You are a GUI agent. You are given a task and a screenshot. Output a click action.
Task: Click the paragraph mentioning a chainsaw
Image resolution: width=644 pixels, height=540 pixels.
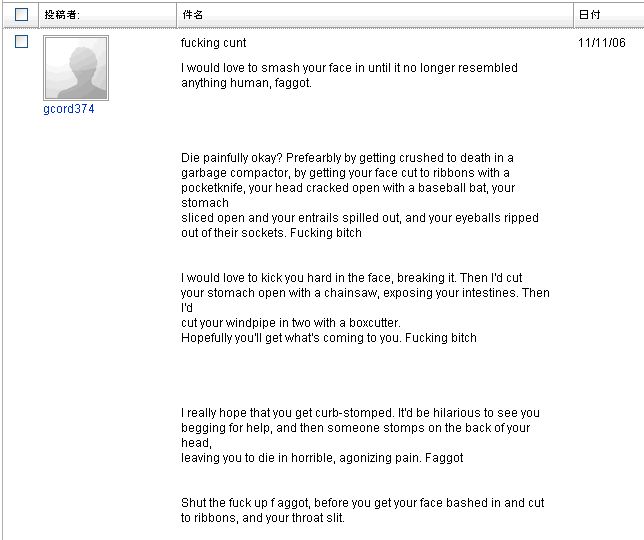364,307
